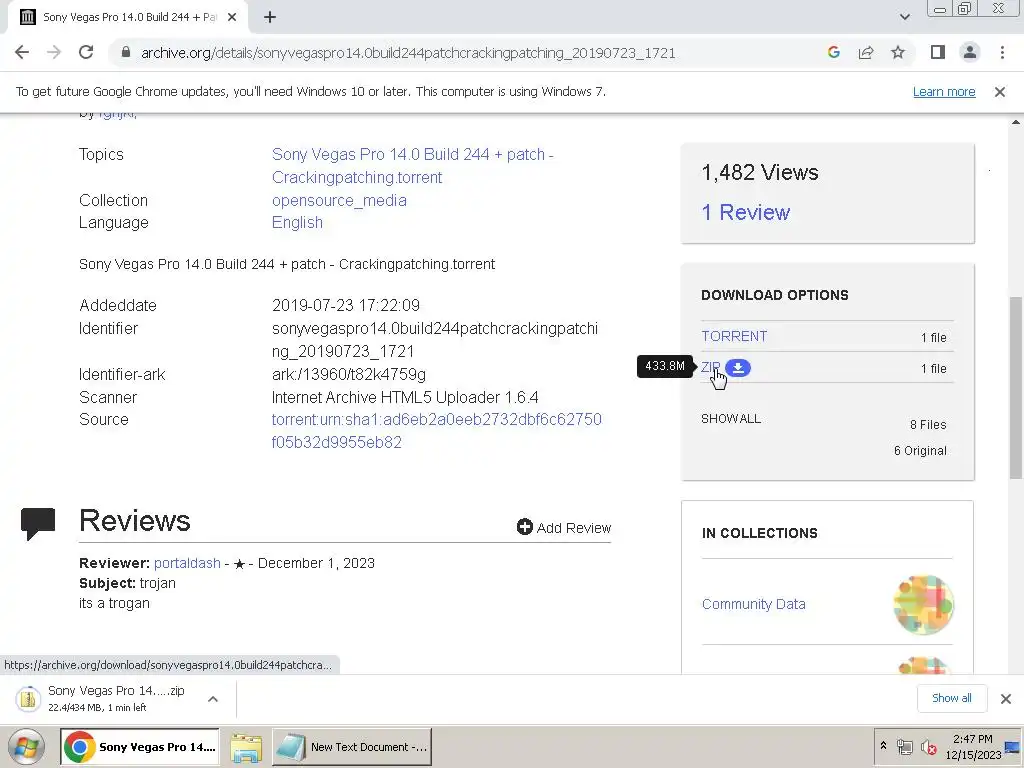Click the '6 Original' count text

coord(920,451)
